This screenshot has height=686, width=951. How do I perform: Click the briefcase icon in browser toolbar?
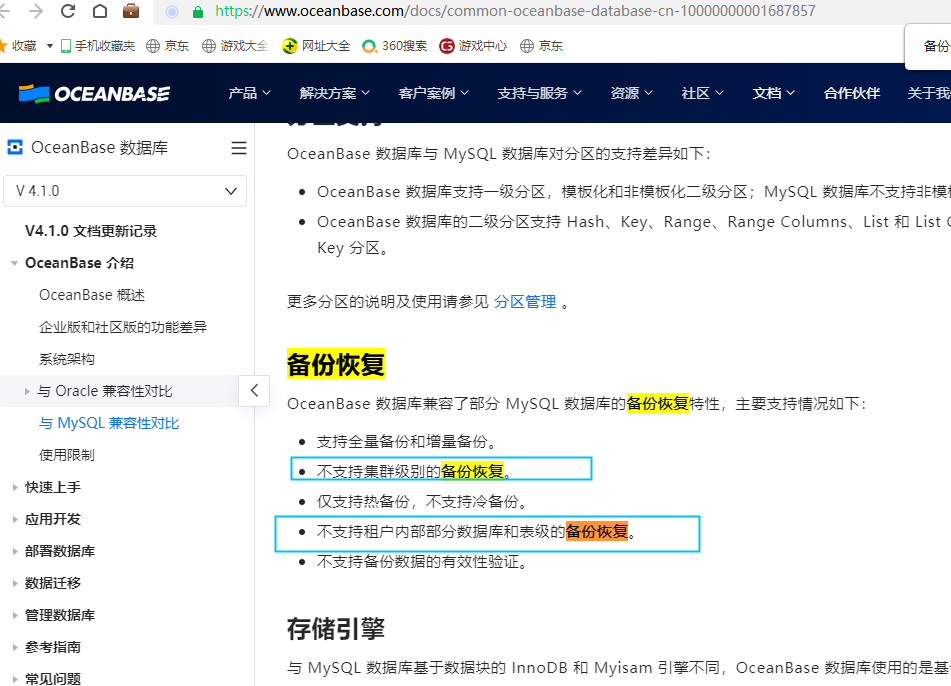(x=131, y=11)
